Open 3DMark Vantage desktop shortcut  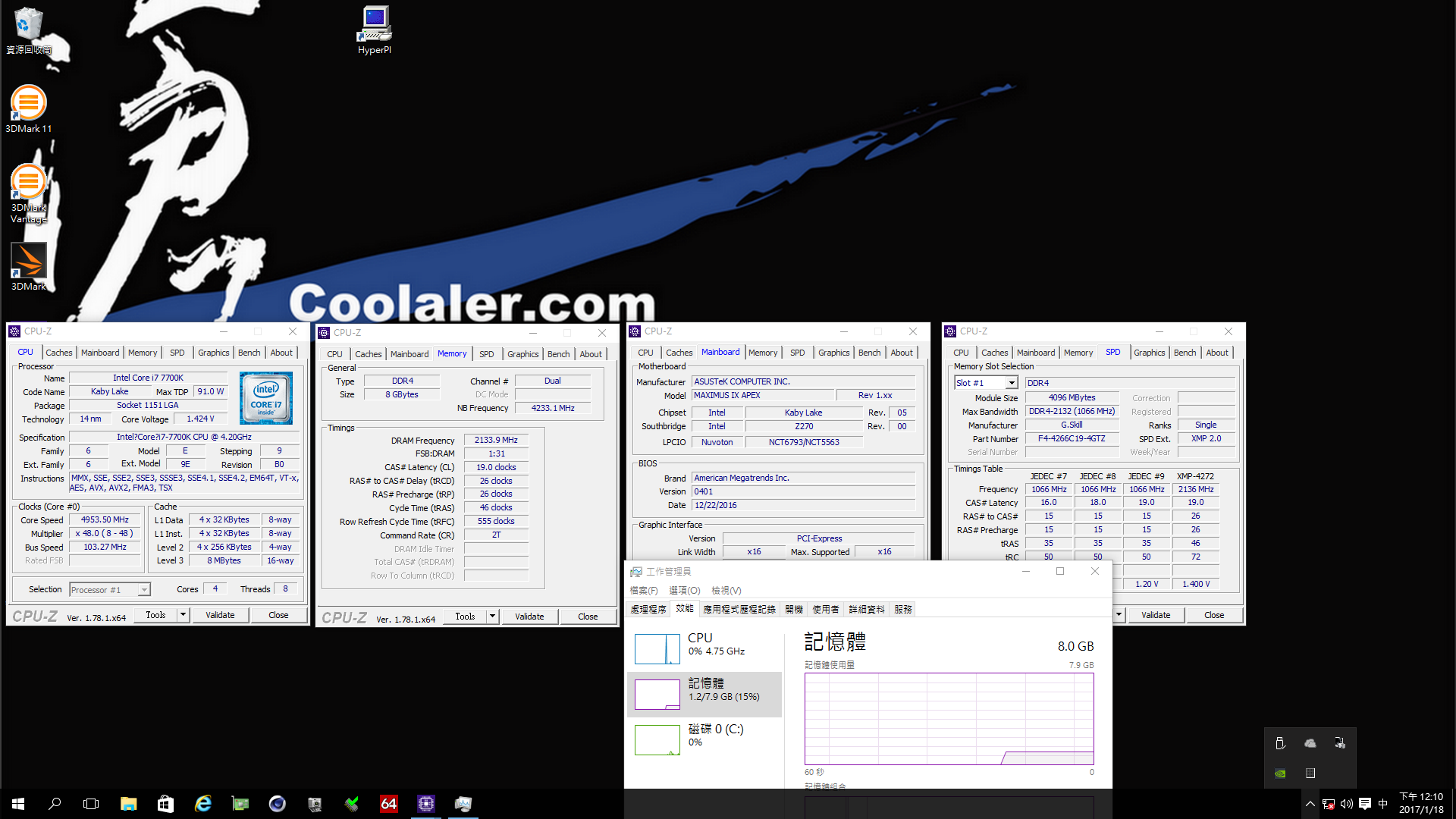[x=29, y=194]
